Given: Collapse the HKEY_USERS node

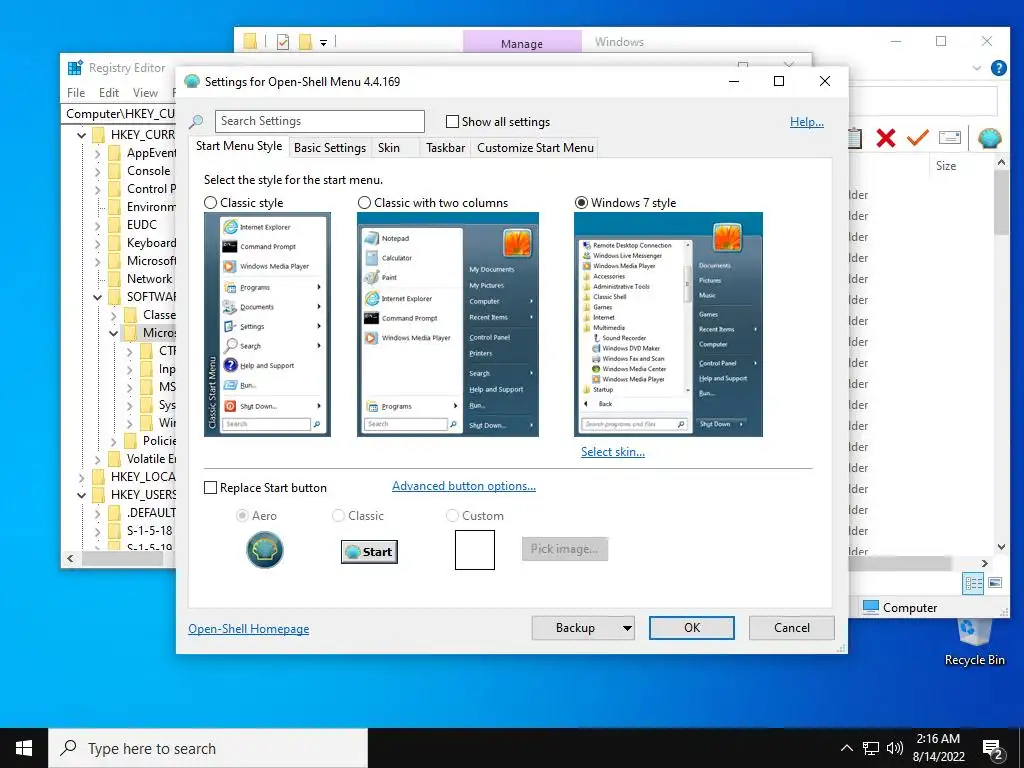Looking at the screenshot, I should pos(82,495).
